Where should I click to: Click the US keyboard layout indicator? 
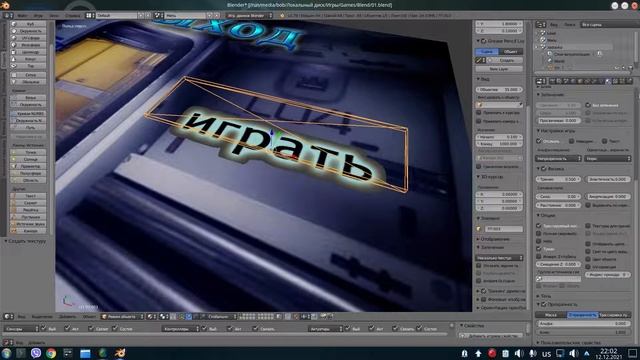click(x=547, y=354)
